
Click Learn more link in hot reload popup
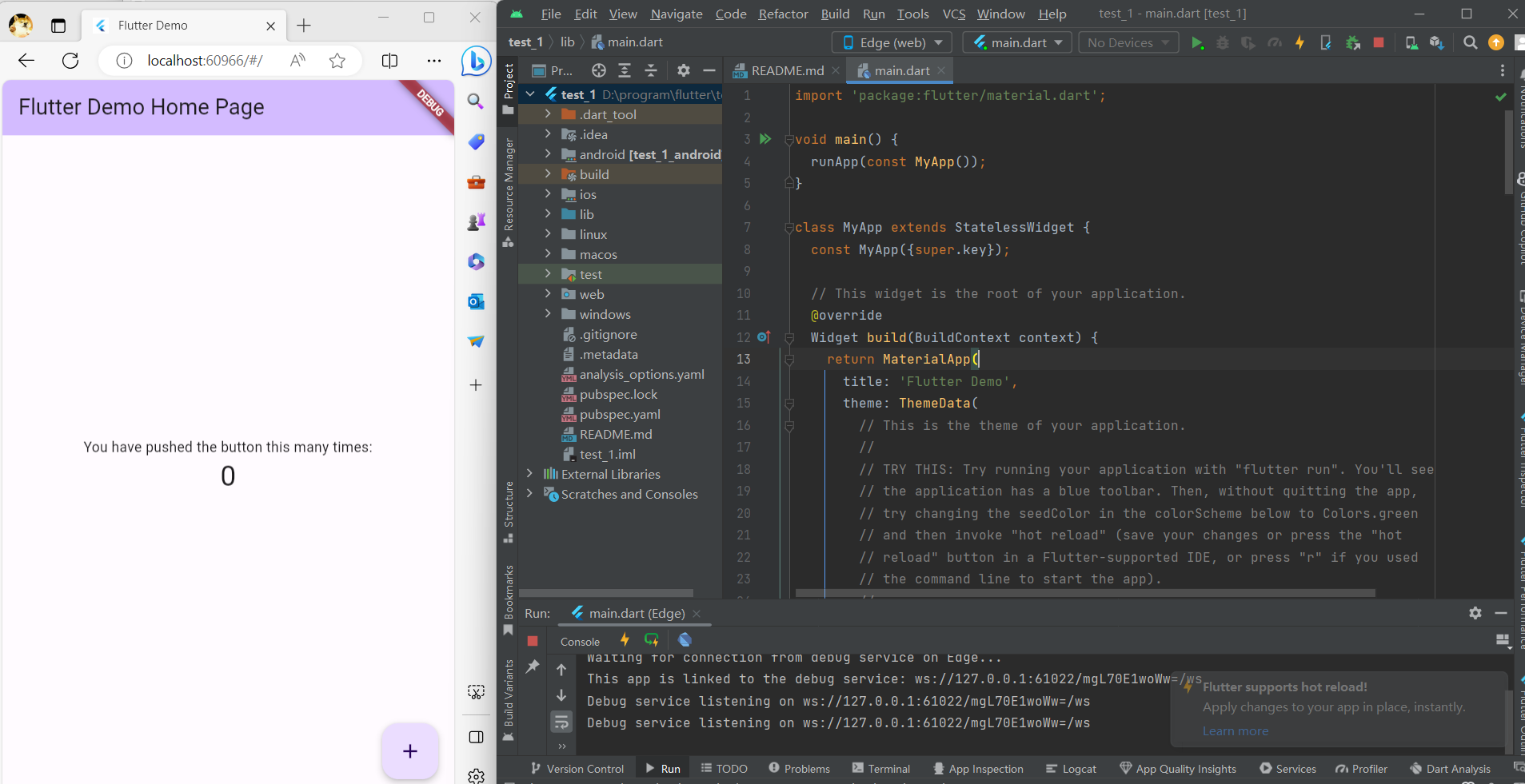coord(1235,730)
